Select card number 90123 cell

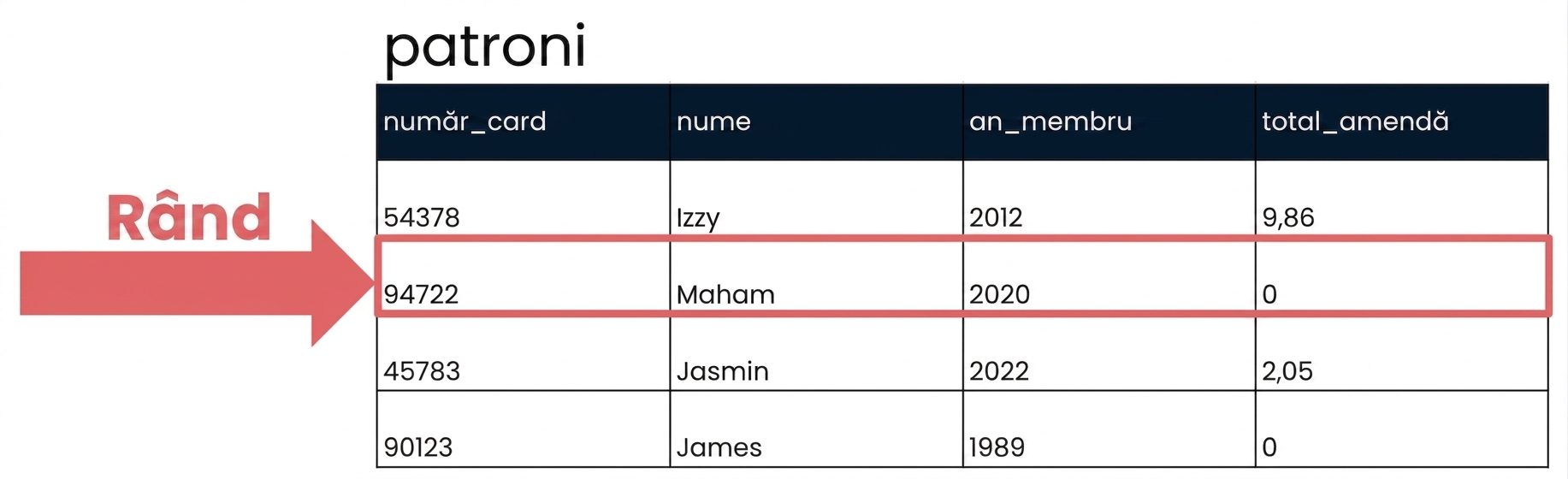(524, 429)
